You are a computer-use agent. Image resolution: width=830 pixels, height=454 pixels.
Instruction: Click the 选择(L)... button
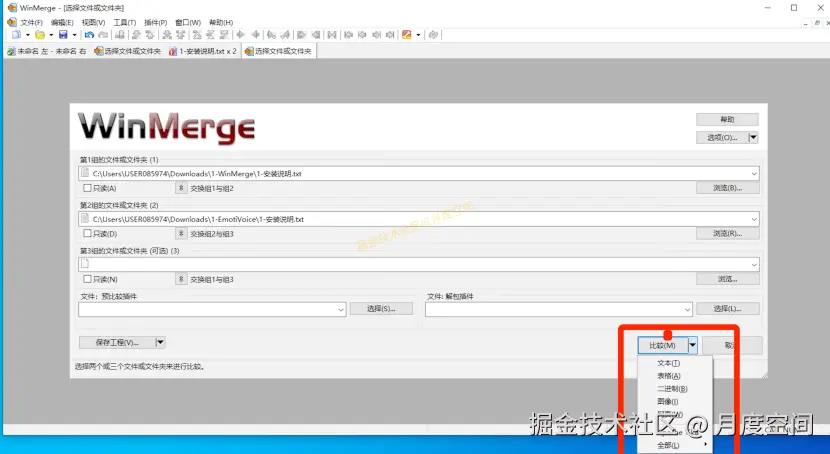727,308
